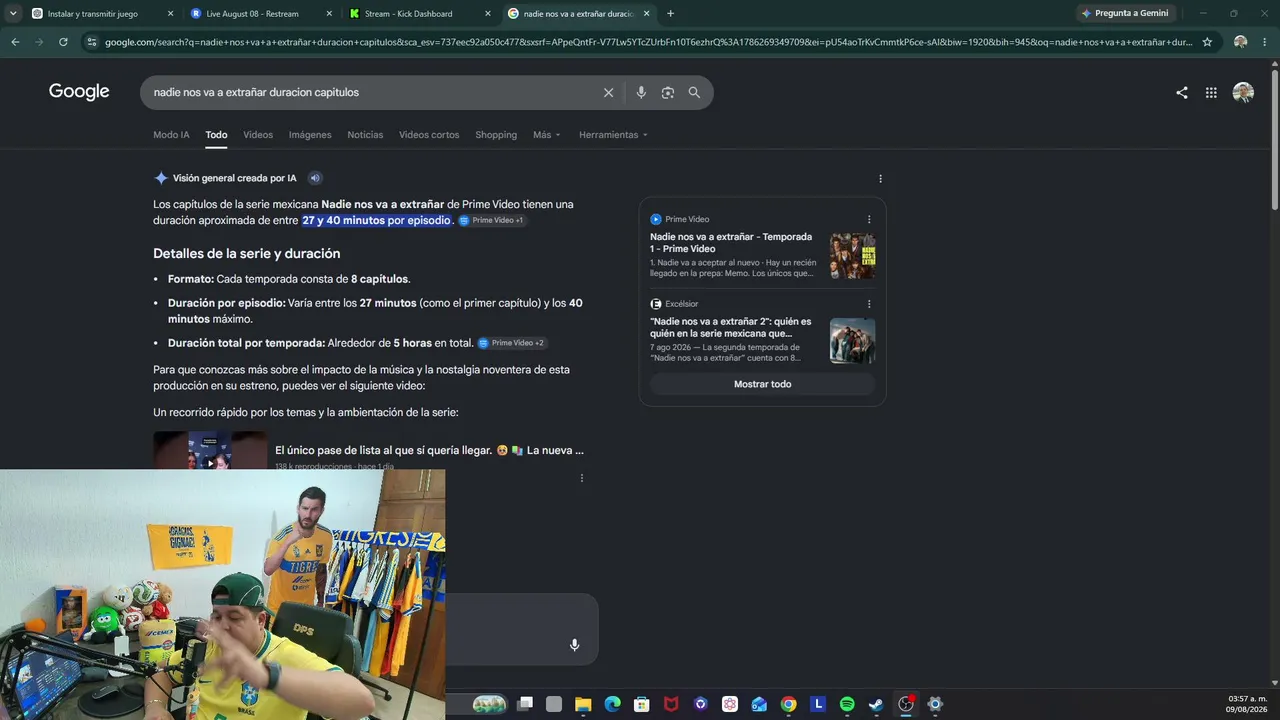The width and height of the screenshot is (1280, 720).
Task: View site information in the address bar
Action: [x=92, y=42]
